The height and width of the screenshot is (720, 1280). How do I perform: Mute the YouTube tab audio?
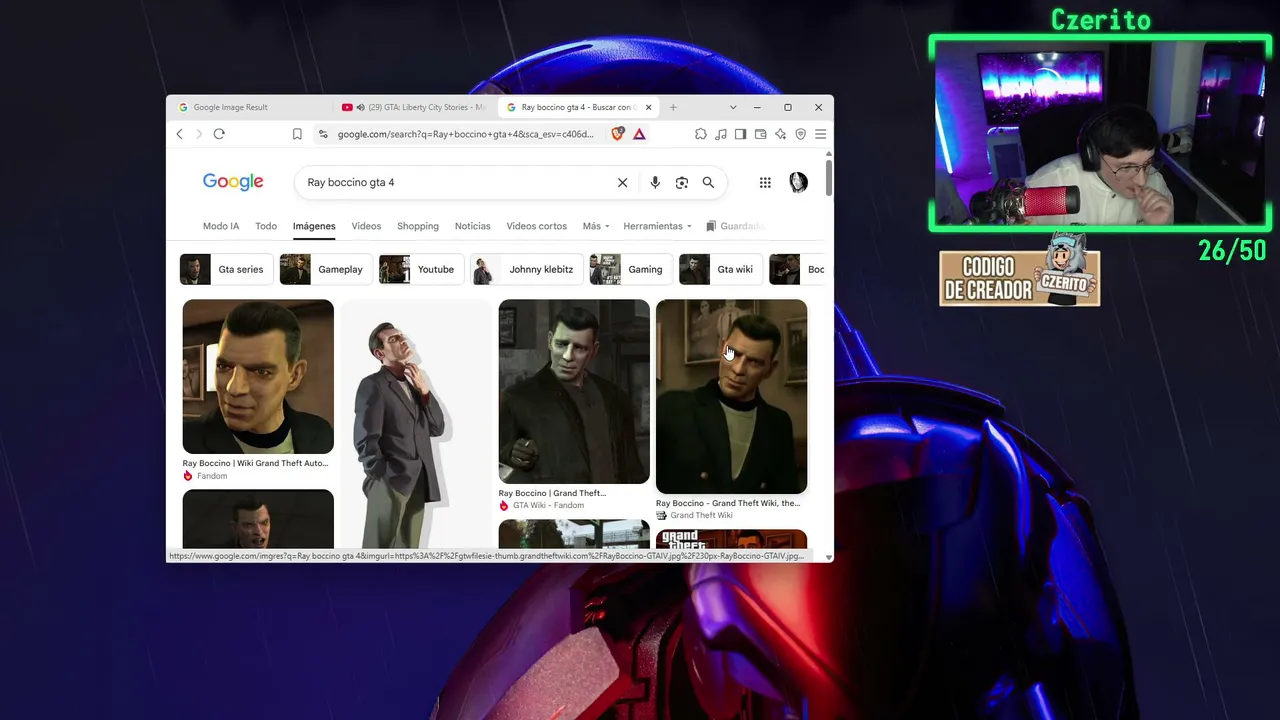[360, 107]
